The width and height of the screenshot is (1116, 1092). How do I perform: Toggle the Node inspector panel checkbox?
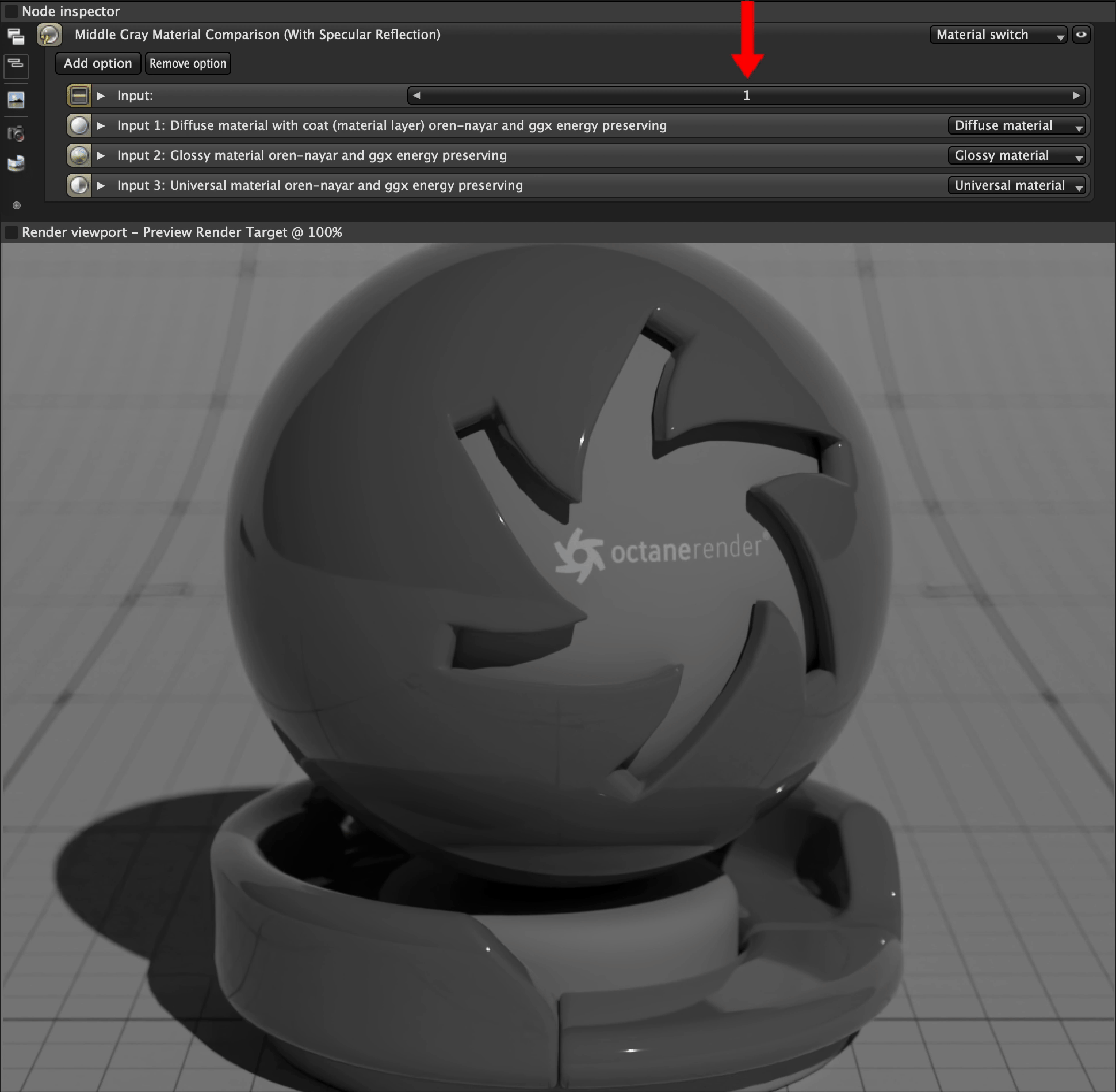tap(11, 11)
